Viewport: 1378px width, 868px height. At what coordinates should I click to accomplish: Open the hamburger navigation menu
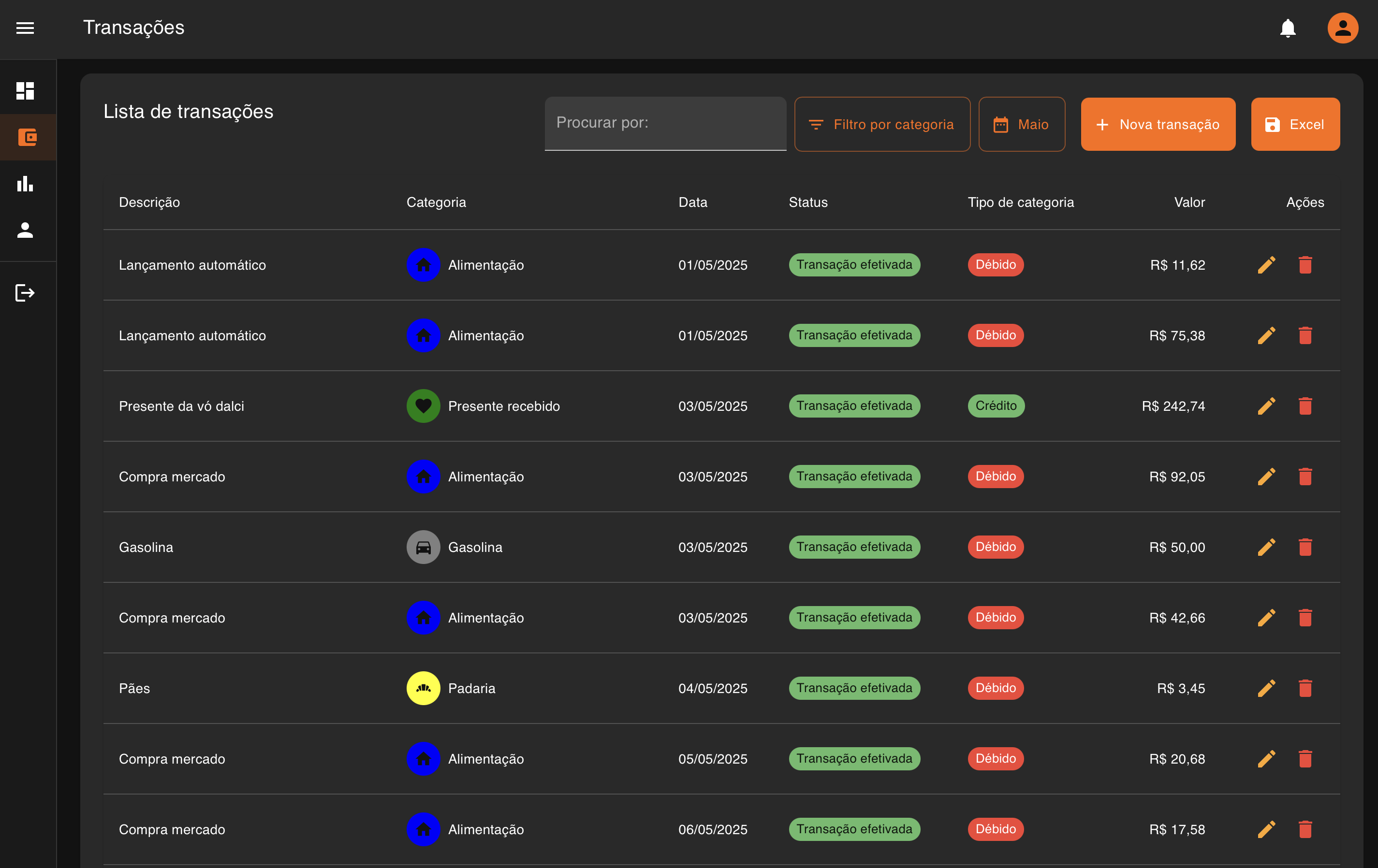(x=25, y=28)
